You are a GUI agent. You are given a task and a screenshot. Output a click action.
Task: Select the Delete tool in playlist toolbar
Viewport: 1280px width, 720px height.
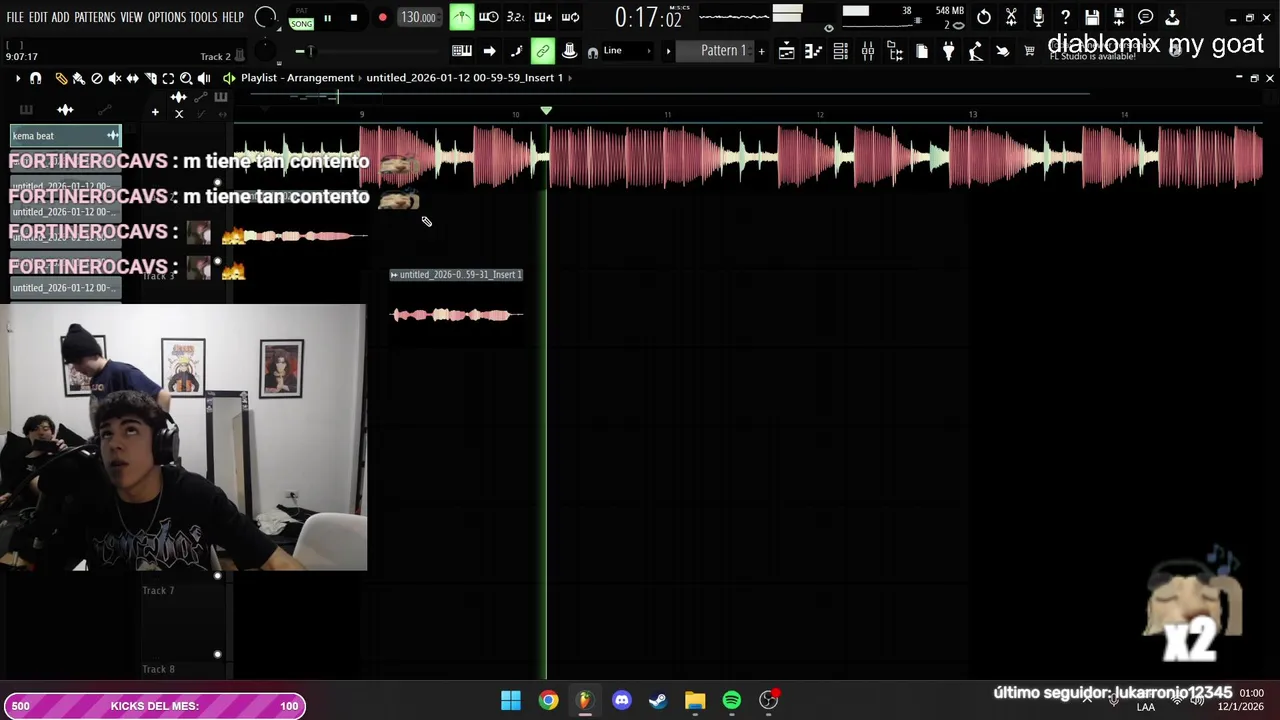click(x=97, y=78)
